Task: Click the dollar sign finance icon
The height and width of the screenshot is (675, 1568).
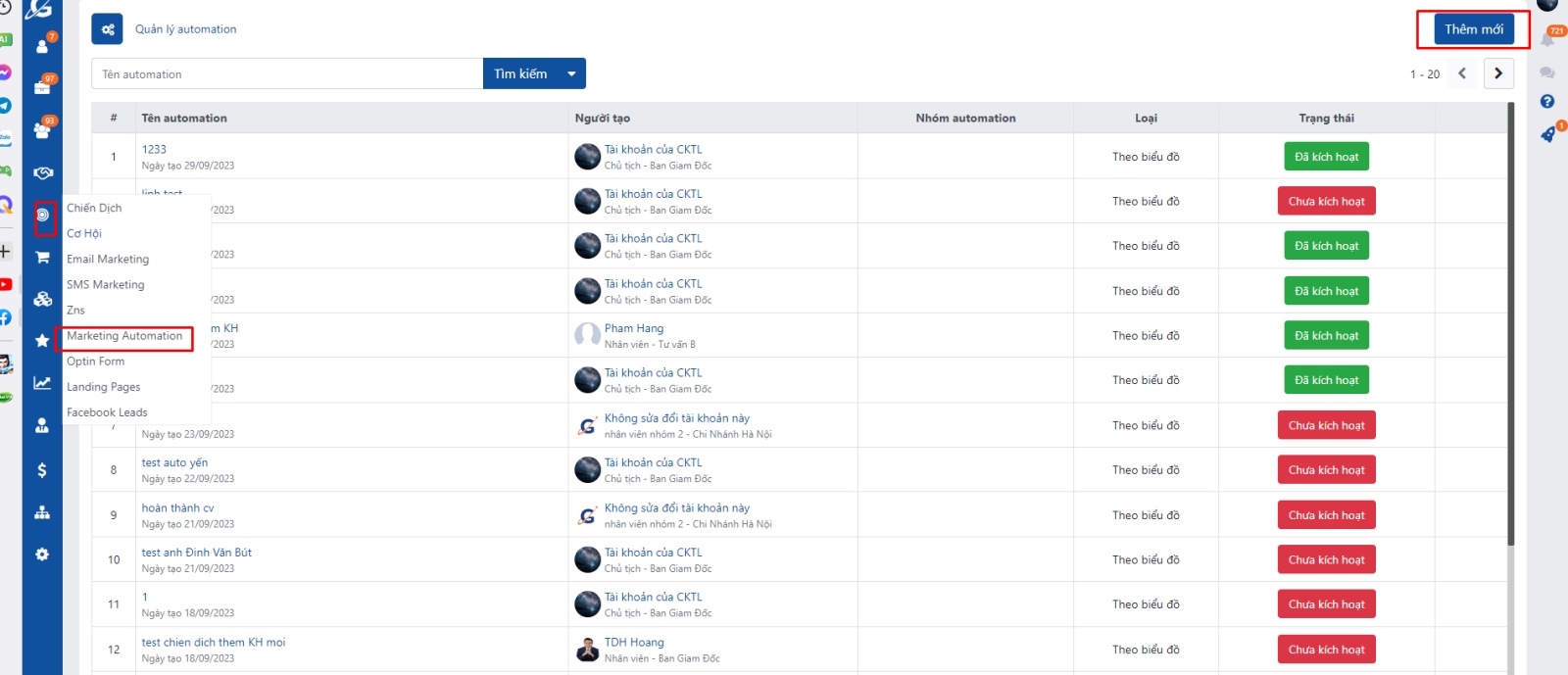Action: point(42,470)
